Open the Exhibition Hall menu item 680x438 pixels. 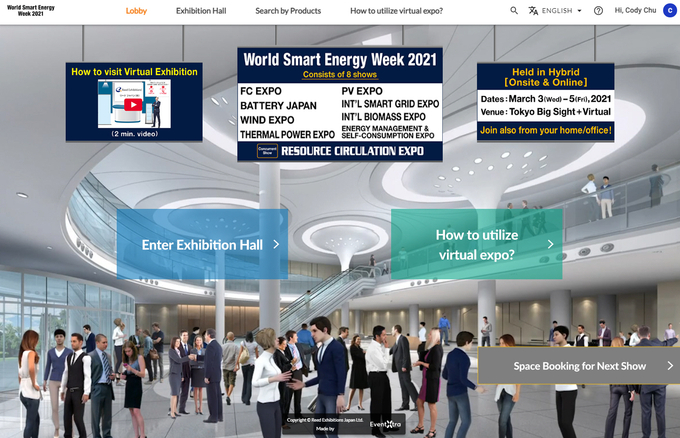(201, 11)
